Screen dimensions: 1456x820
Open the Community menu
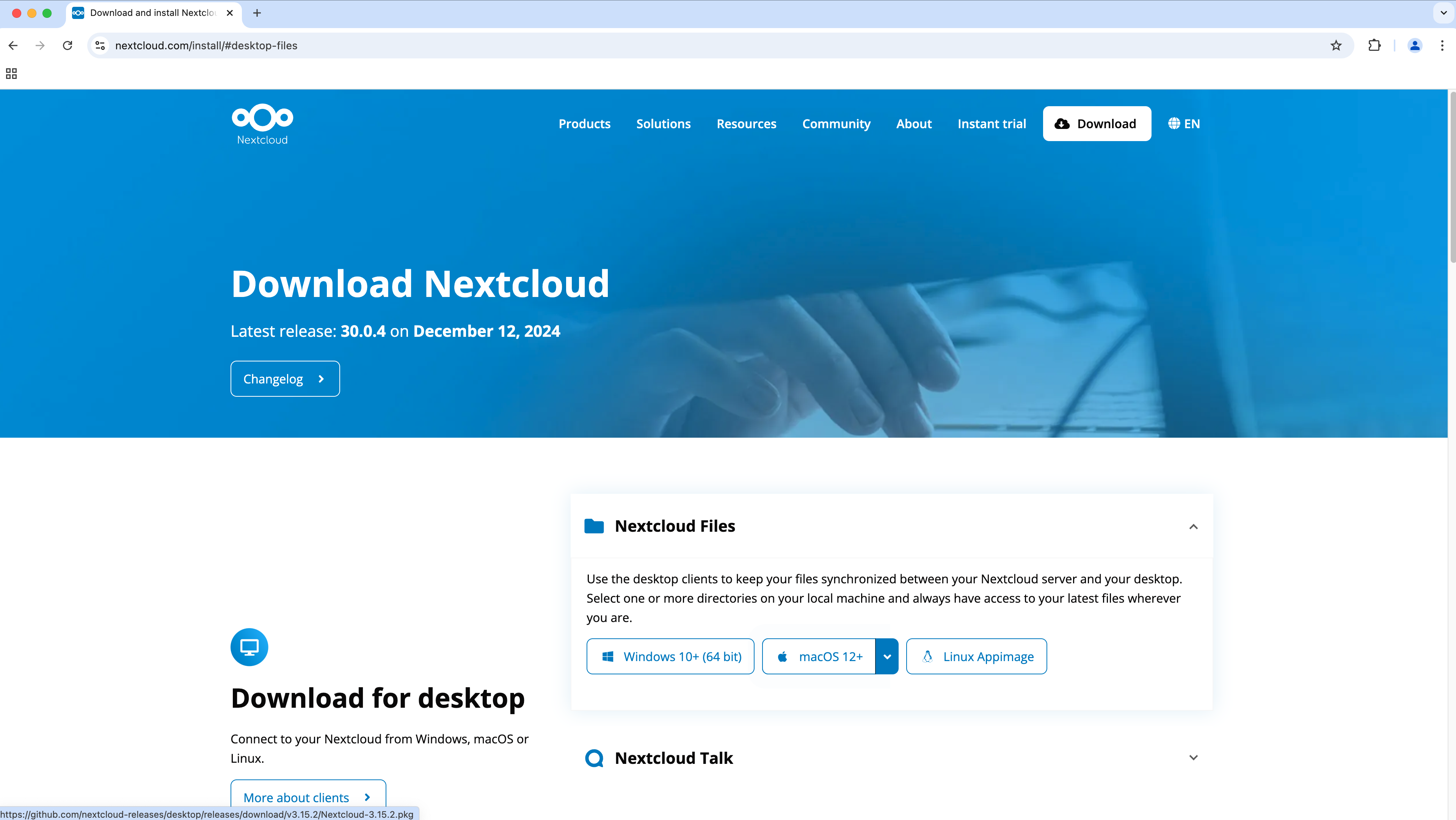836,124
